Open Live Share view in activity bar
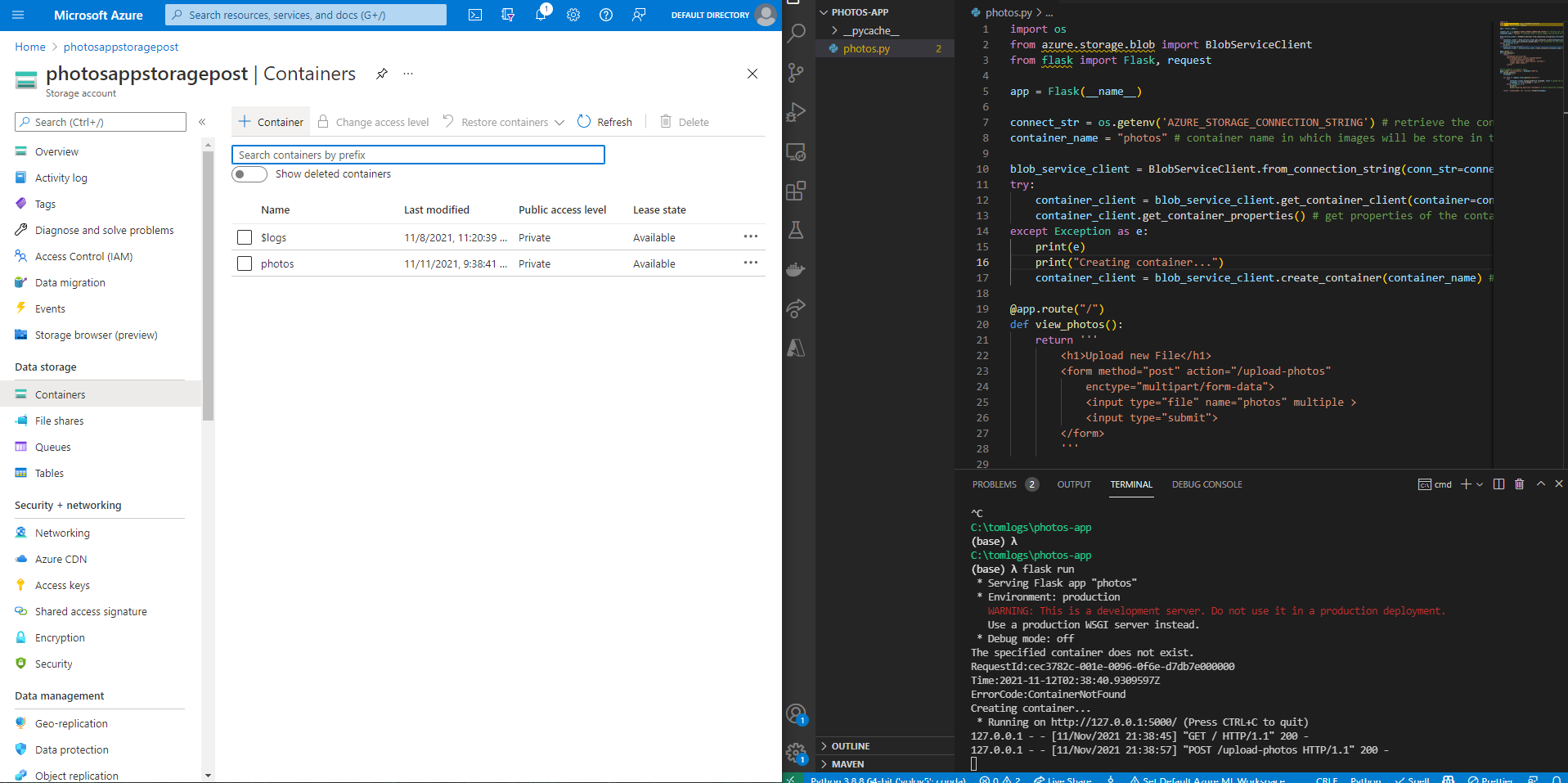 796,308
